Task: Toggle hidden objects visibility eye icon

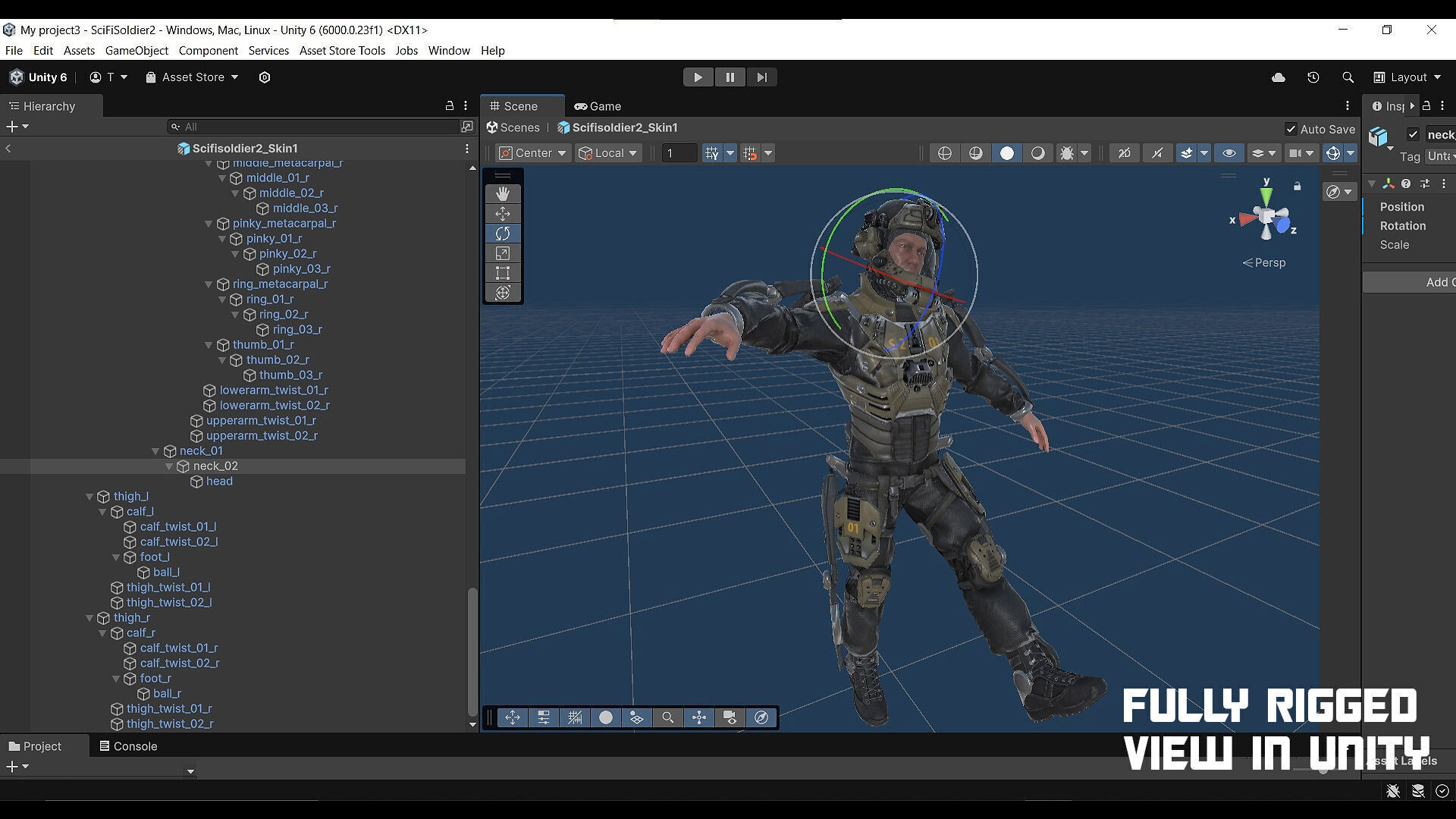Action: 1229,153
